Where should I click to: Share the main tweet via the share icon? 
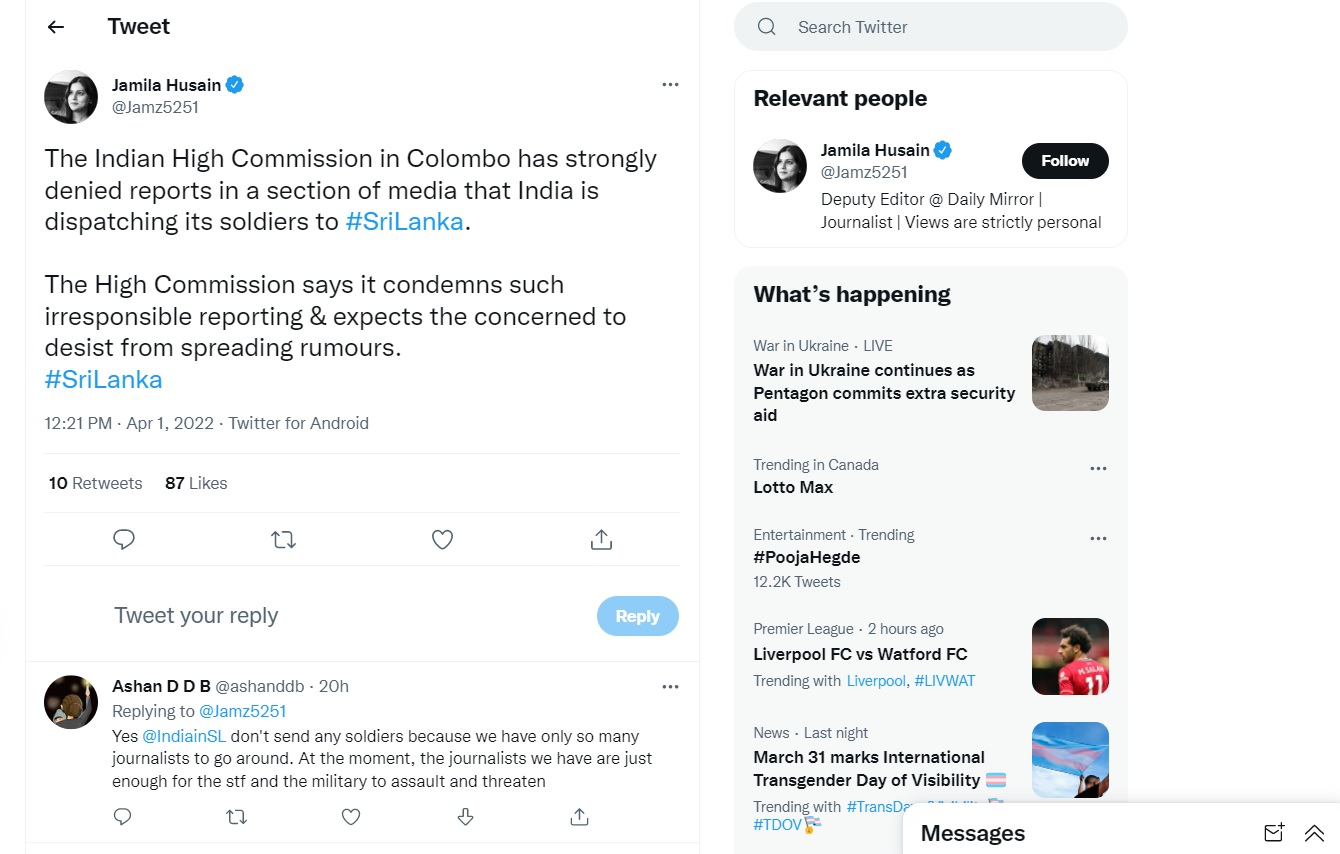coord(601,540)
